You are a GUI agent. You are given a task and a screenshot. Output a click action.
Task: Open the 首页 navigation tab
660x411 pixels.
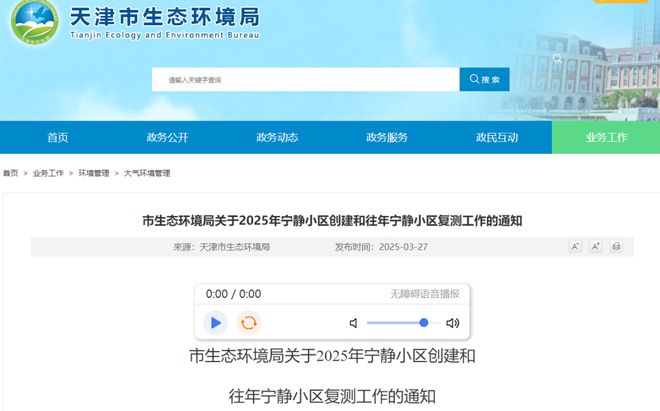point(58,137)
